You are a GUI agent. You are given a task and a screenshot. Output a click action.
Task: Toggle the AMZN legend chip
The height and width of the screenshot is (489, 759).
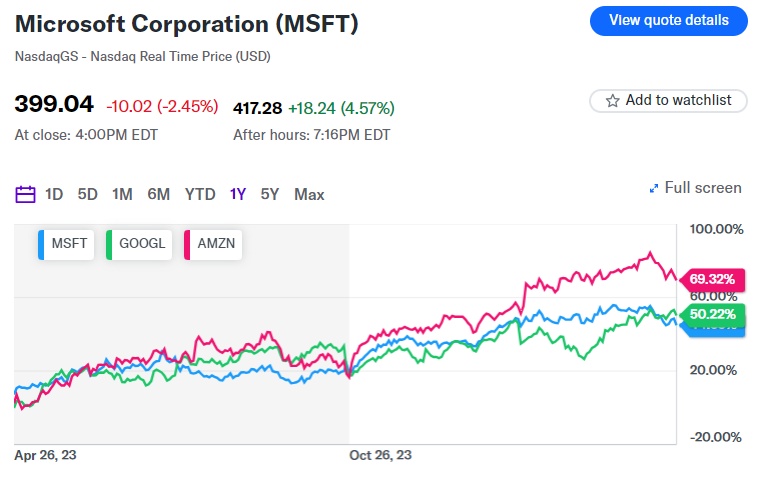(214, 245)
